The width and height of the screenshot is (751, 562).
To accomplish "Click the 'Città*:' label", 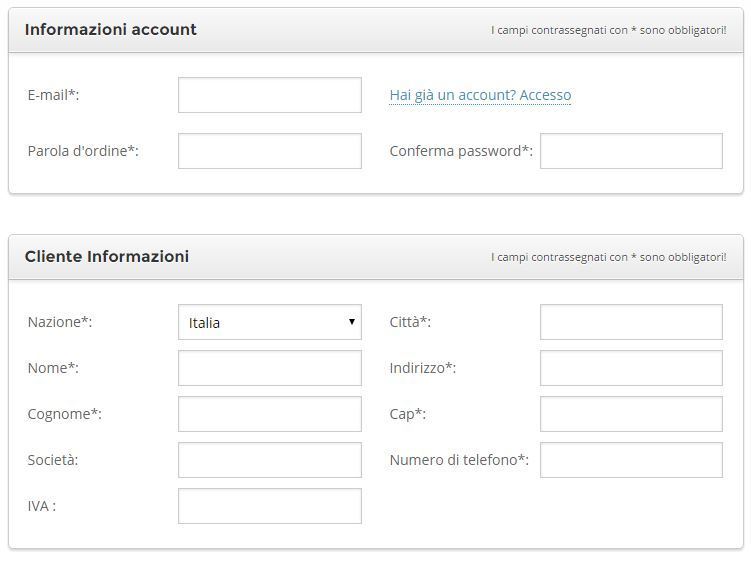I will [410, 322].
